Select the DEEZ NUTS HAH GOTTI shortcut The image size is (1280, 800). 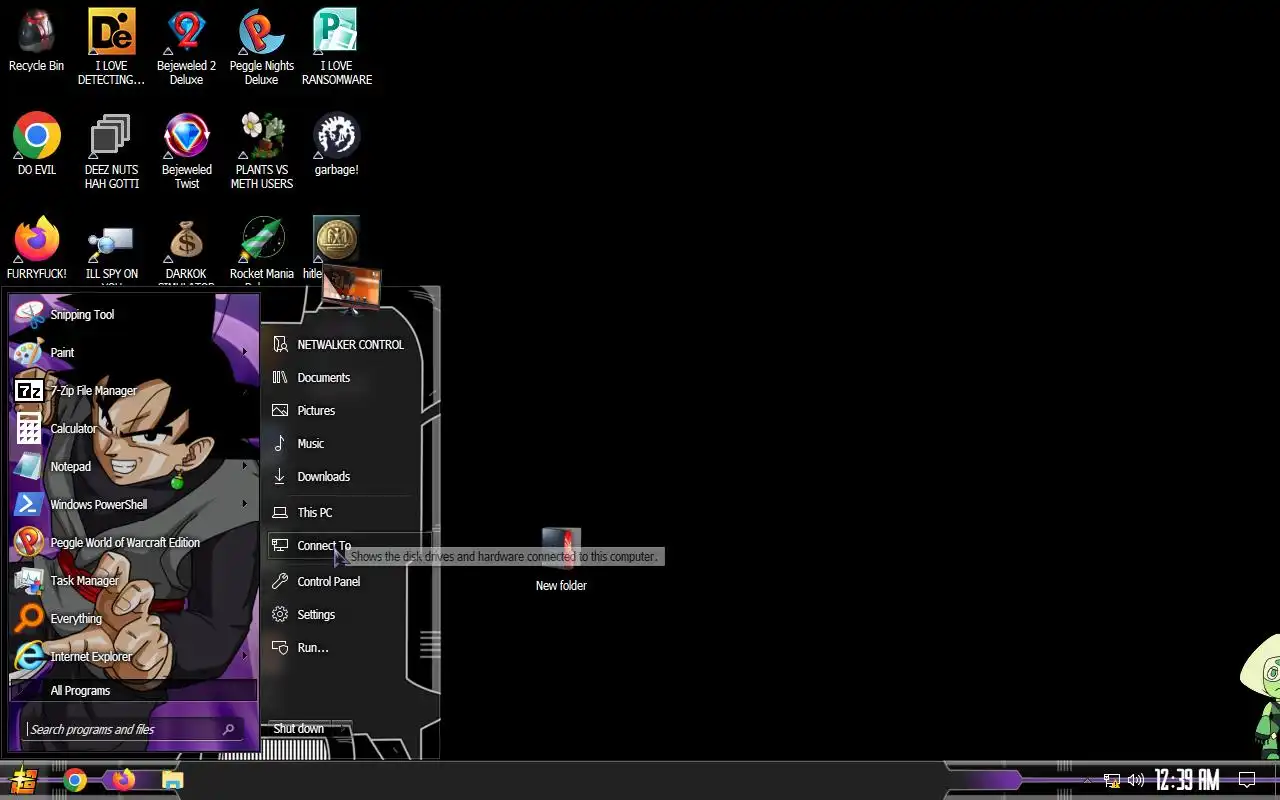(111, 152)
